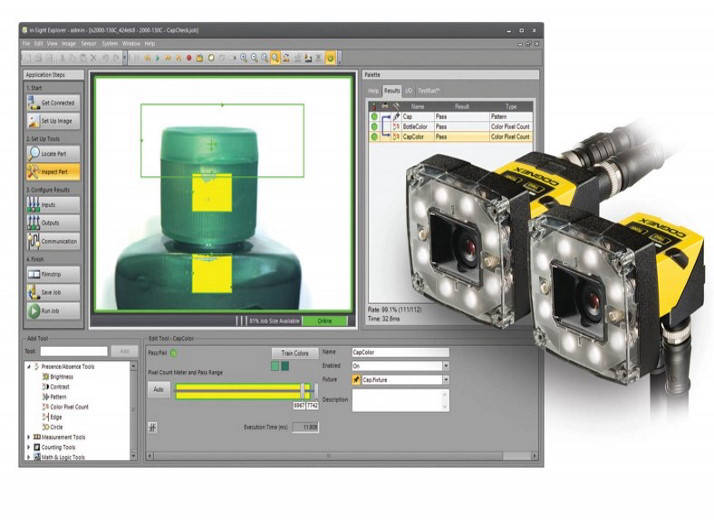The height and width of the screenshot is (523, 714).
Task: Click the Get Connected step icon
Action: coord(31,101)
